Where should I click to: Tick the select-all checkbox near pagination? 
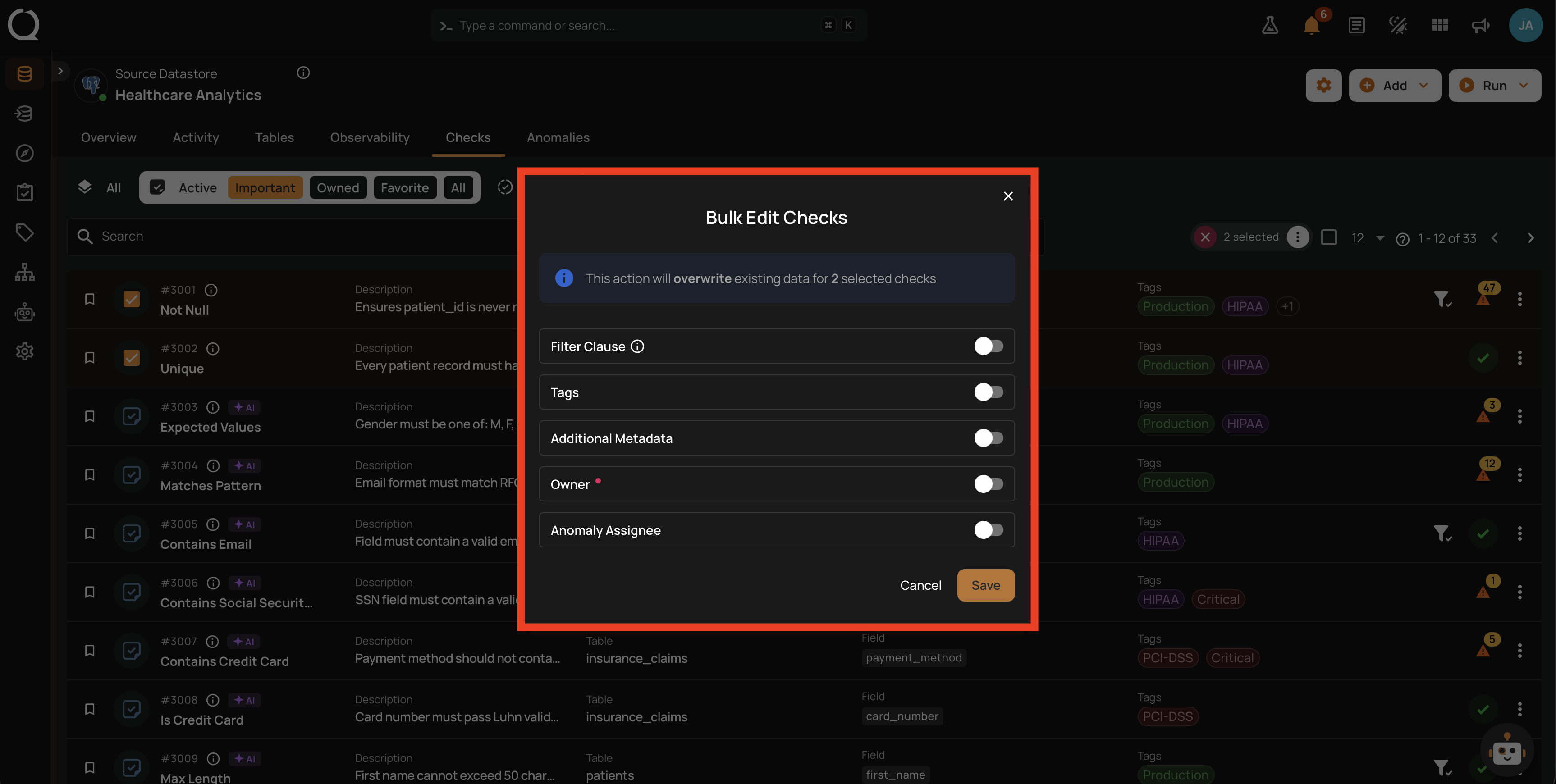pyautogui.click(x=1329, y=237)
